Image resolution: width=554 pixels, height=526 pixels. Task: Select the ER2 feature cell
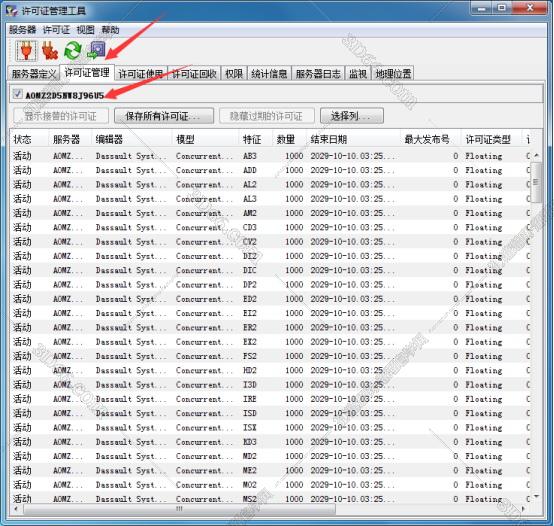point(249,327)
